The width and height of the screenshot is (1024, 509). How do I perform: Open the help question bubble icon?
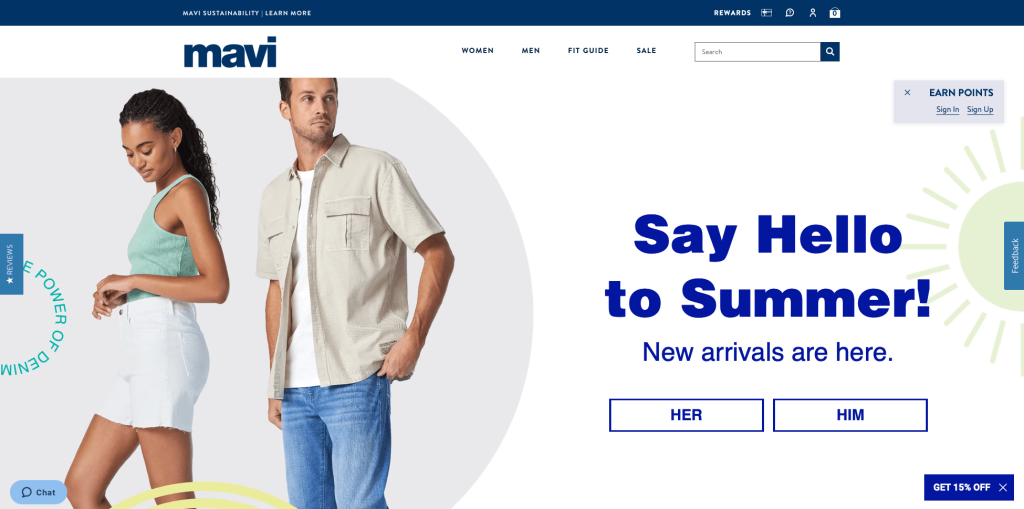pos(790,12)
